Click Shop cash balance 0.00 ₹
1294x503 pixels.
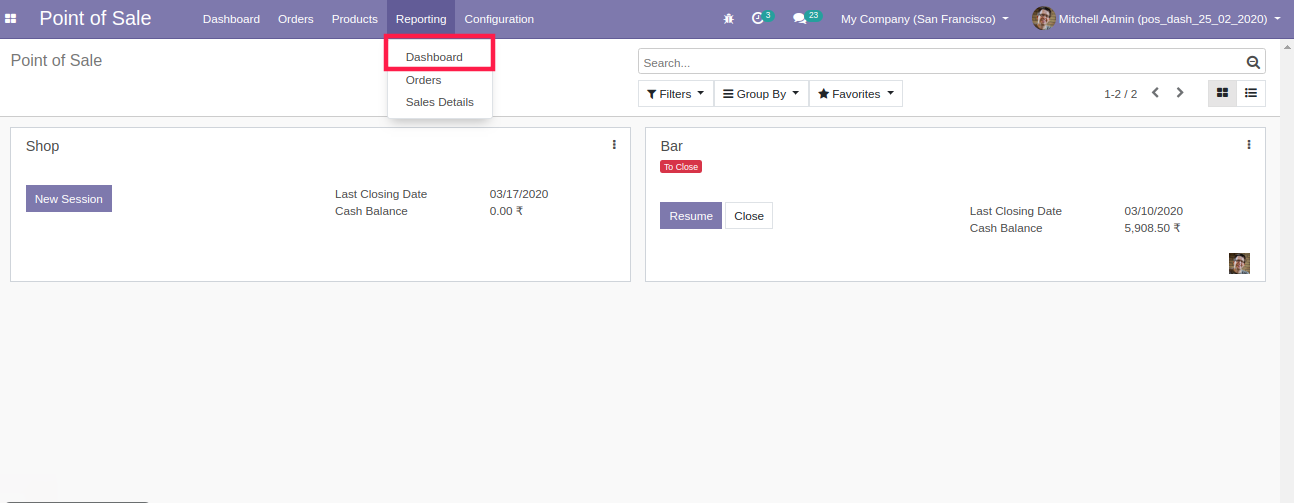tap(506, 211)
